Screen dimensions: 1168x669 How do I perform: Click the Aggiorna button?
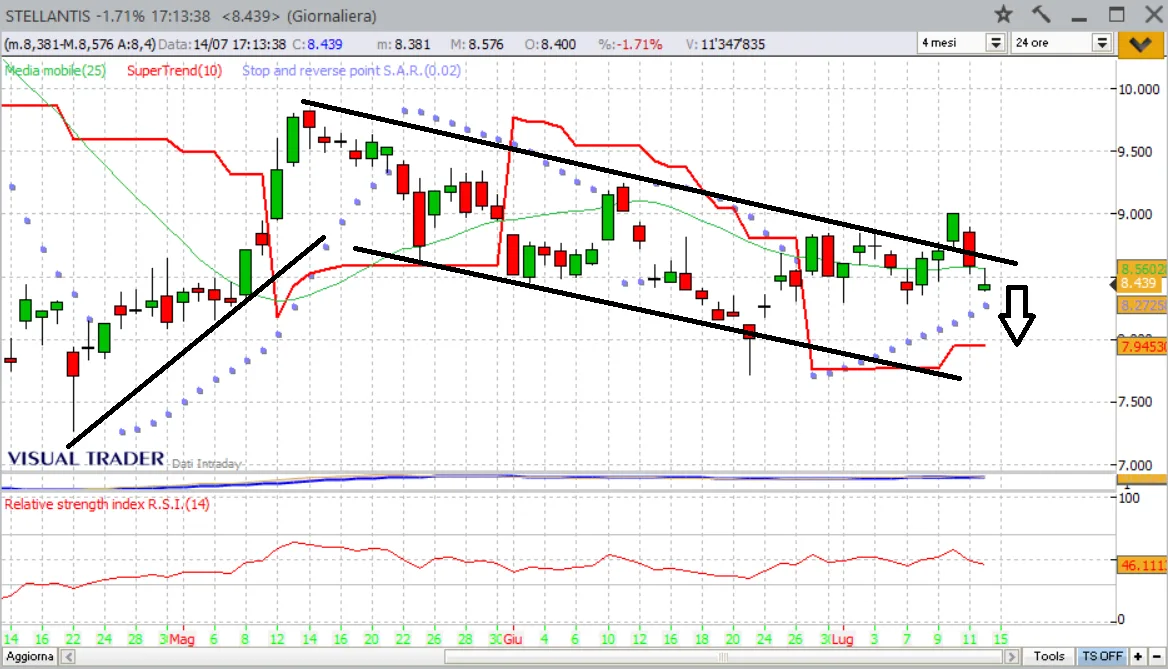coord(30,656)
